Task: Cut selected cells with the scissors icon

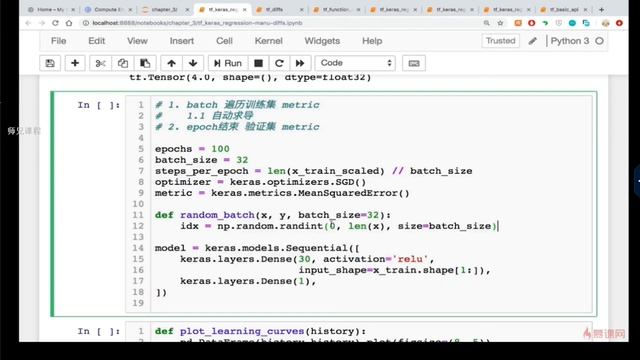Action: click(x=100, y=63)
